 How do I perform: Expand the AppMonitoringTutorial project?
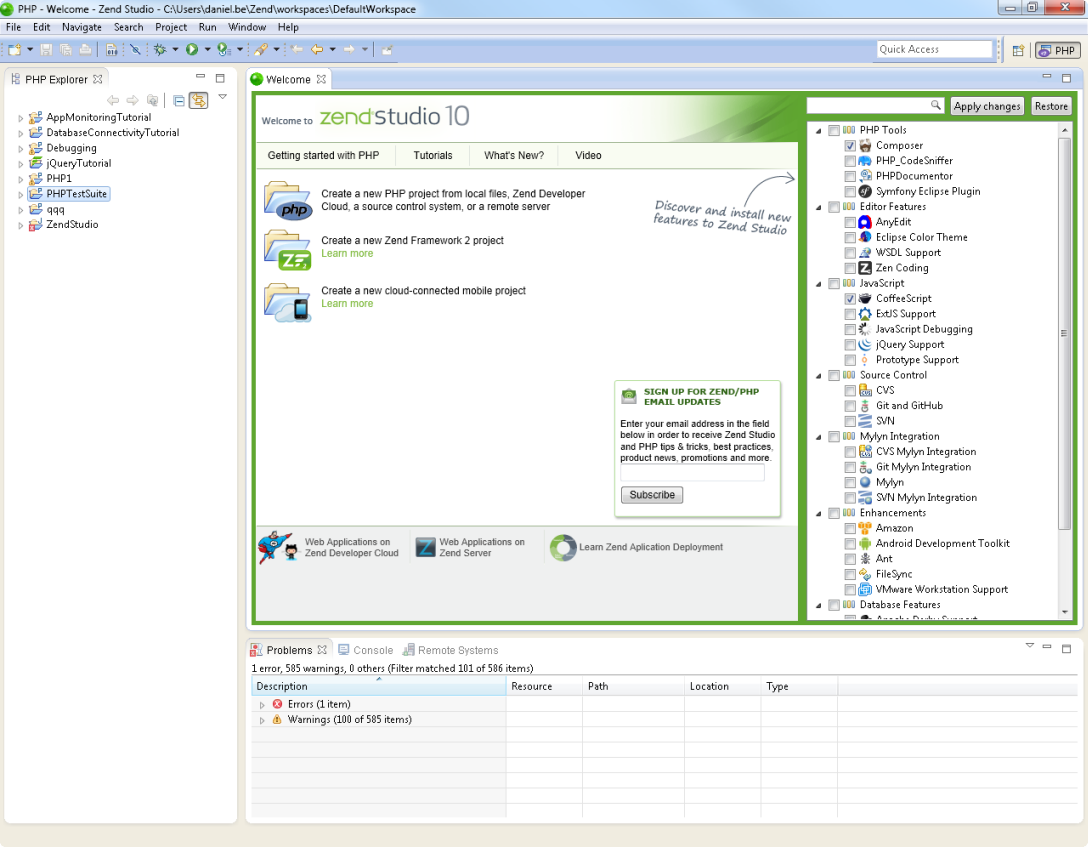pos(21,118)
